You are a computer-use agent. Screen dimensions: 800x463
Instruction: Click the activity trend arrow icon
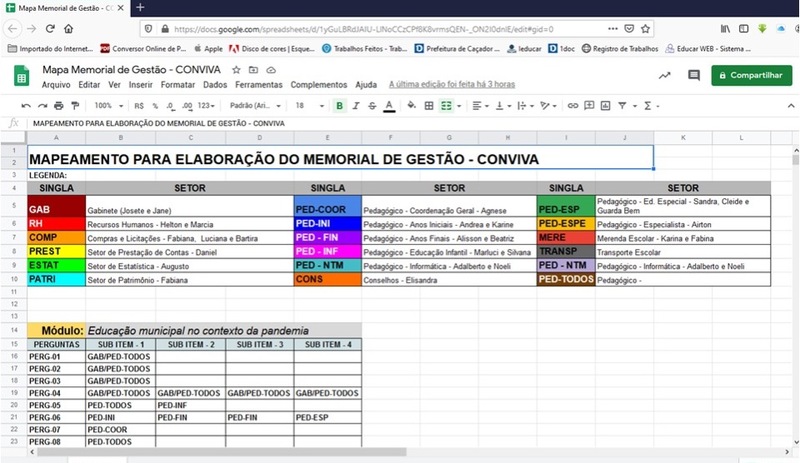tap(665, 75)
